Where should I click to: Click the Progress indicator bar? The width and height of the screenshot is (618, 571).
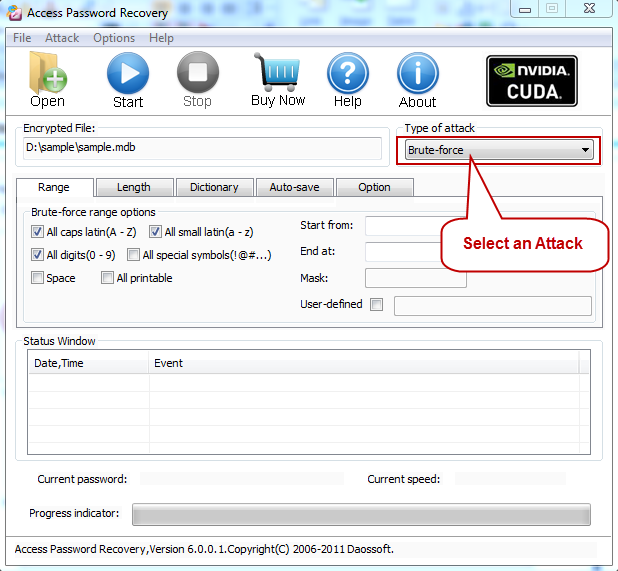361,514
